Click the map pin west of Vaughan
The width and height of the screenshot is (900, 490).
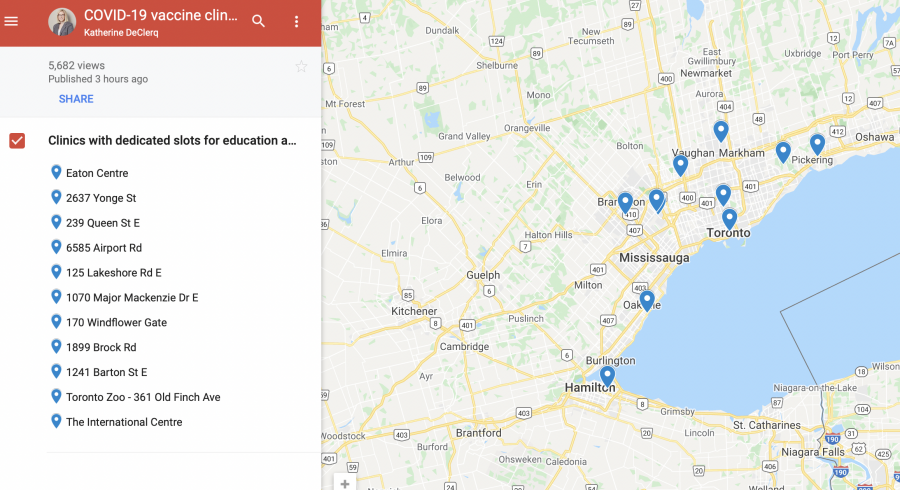[x=680, y=164]
